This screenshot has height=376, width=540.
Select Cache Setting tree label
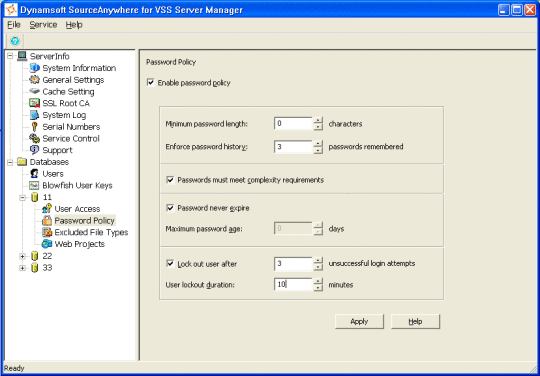tap(68, 91)
